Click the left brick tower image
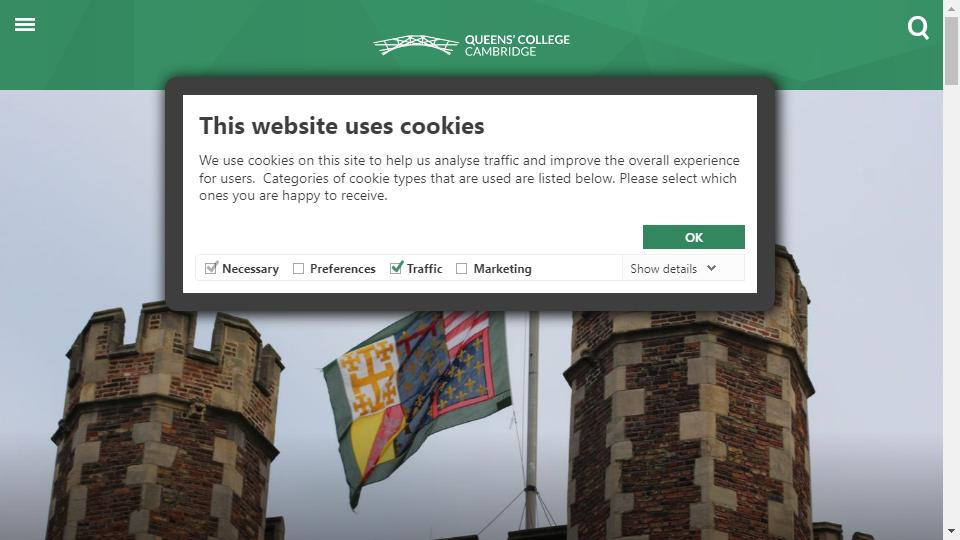The height and width of the screenshot is (540, 960). 165,422
